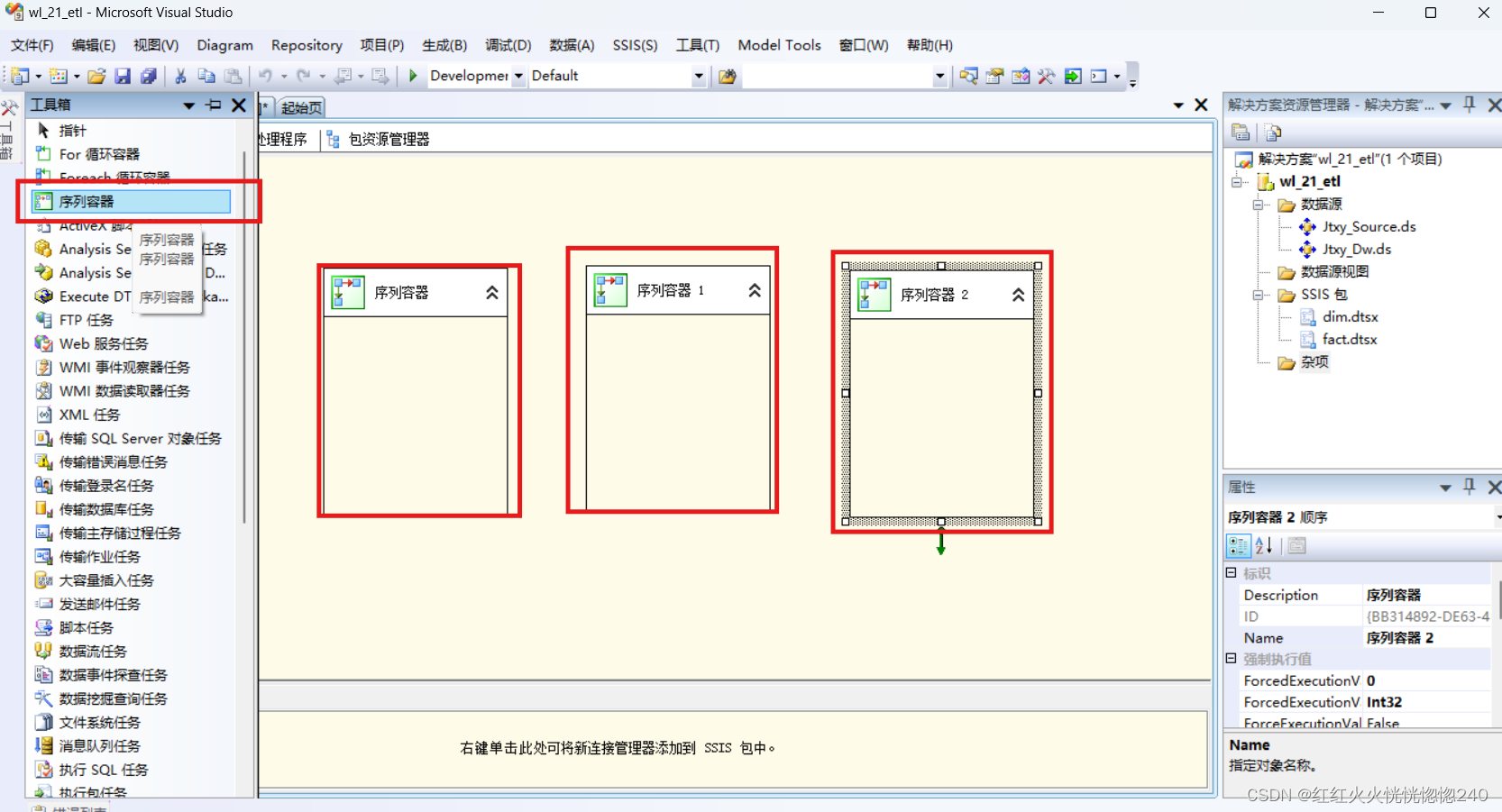Open the Toolbox using the toolbar tools icon
Viewport: 1502px width, 812px height.
1047,77
